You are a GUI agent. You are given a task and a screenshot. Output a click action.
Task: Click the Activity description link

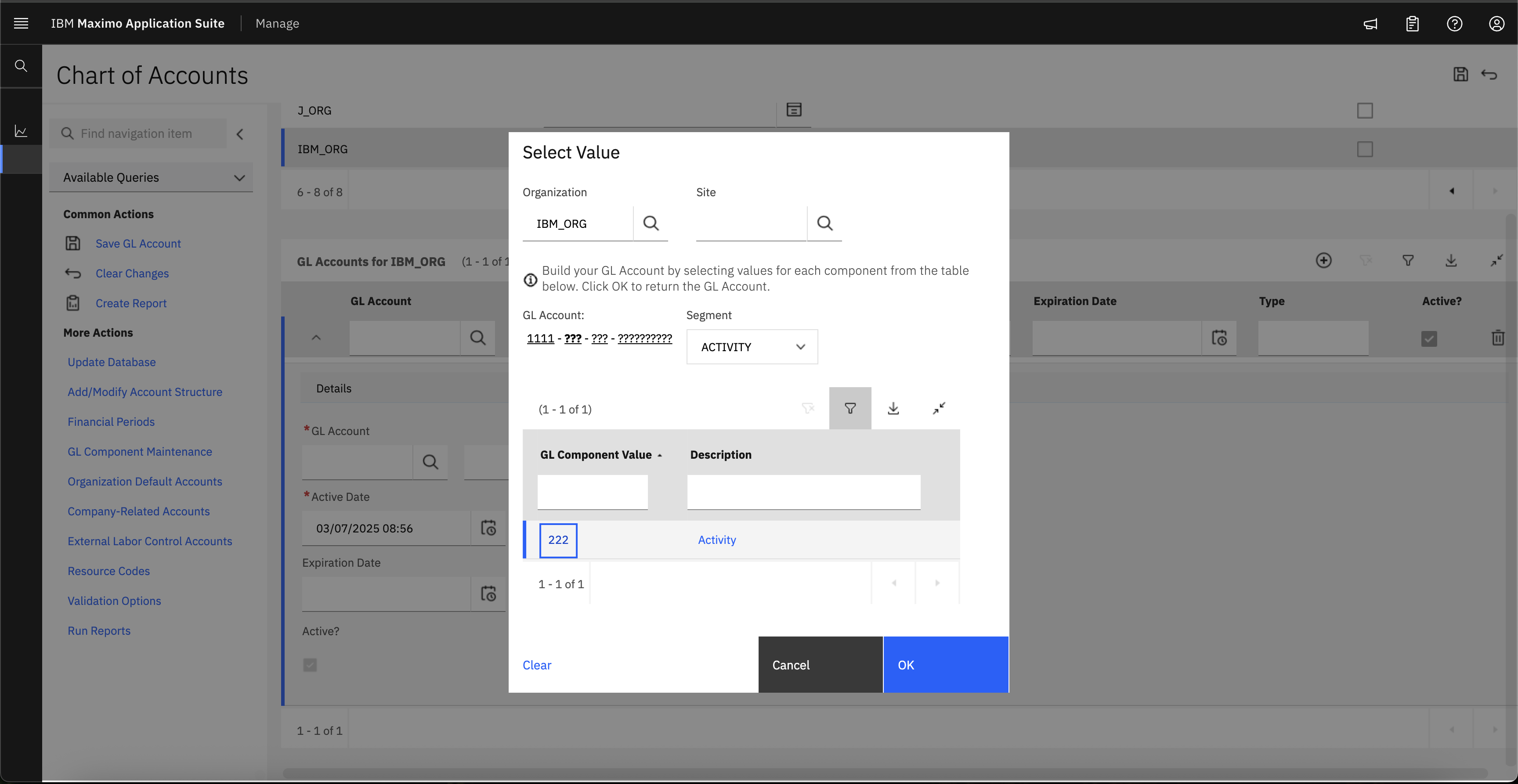[716, 540]
